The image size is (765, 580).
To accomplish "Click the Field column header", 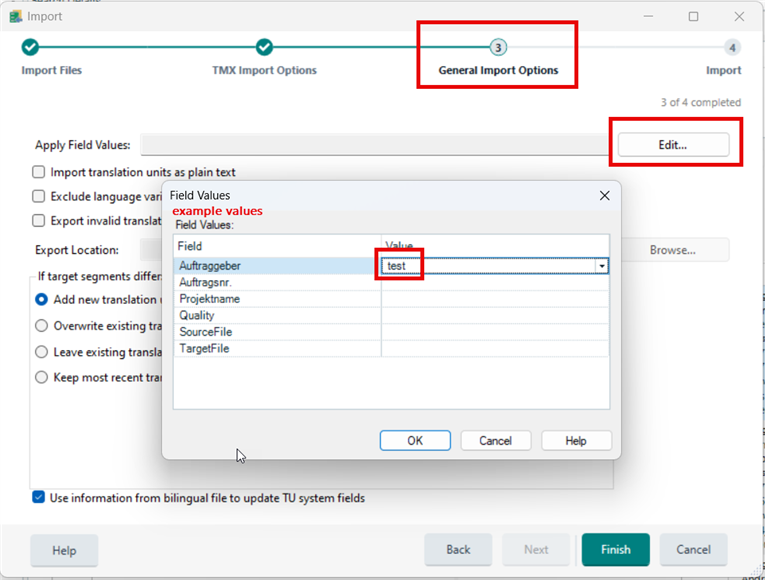I will 277,246.
